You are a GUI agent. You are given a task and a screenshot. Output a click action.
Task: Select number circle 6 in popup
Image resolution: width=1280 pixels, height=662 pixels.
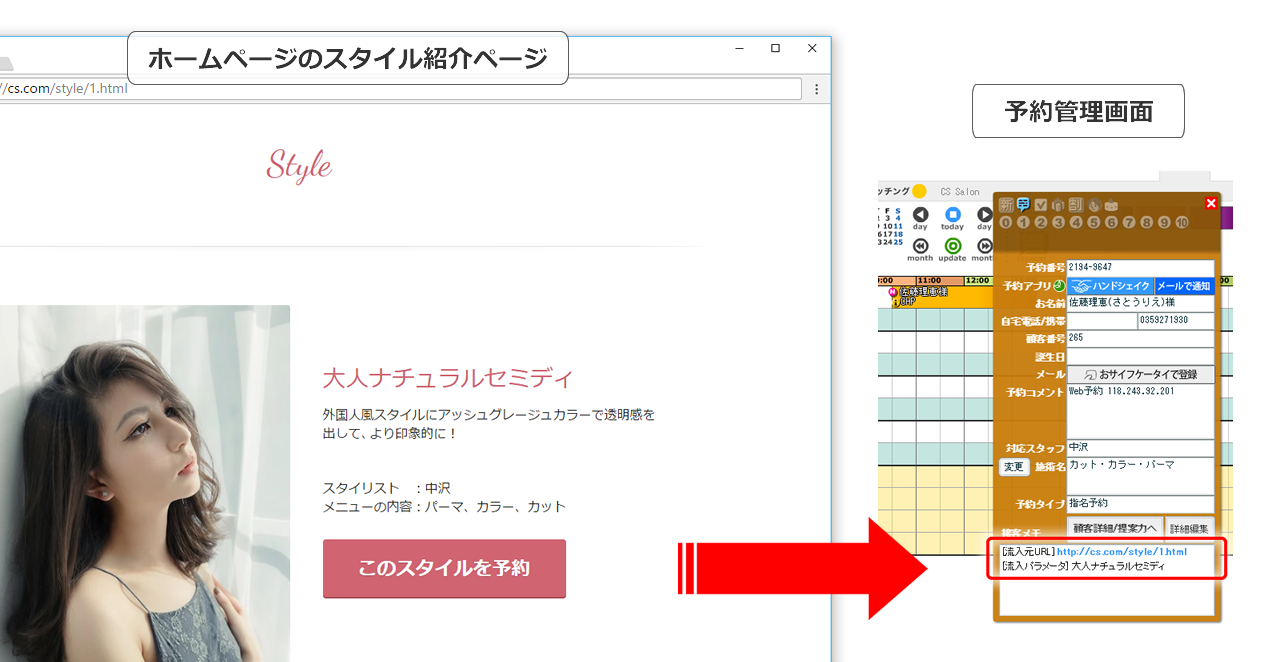[x=1111, y=222]
